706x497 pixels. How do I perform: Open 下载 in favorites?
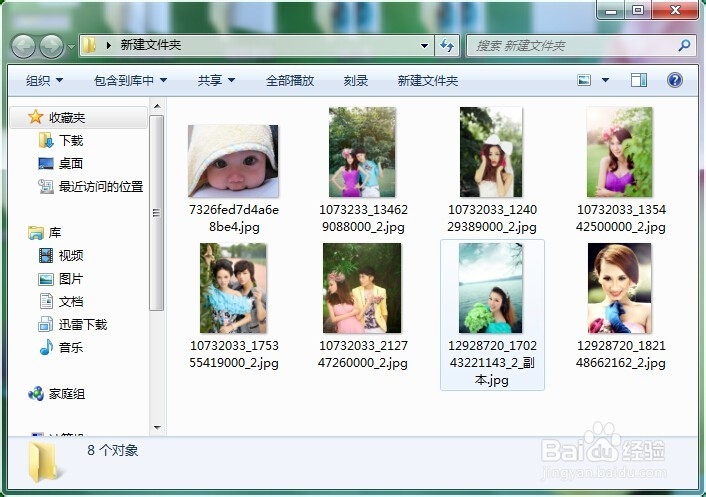[71, 140]
